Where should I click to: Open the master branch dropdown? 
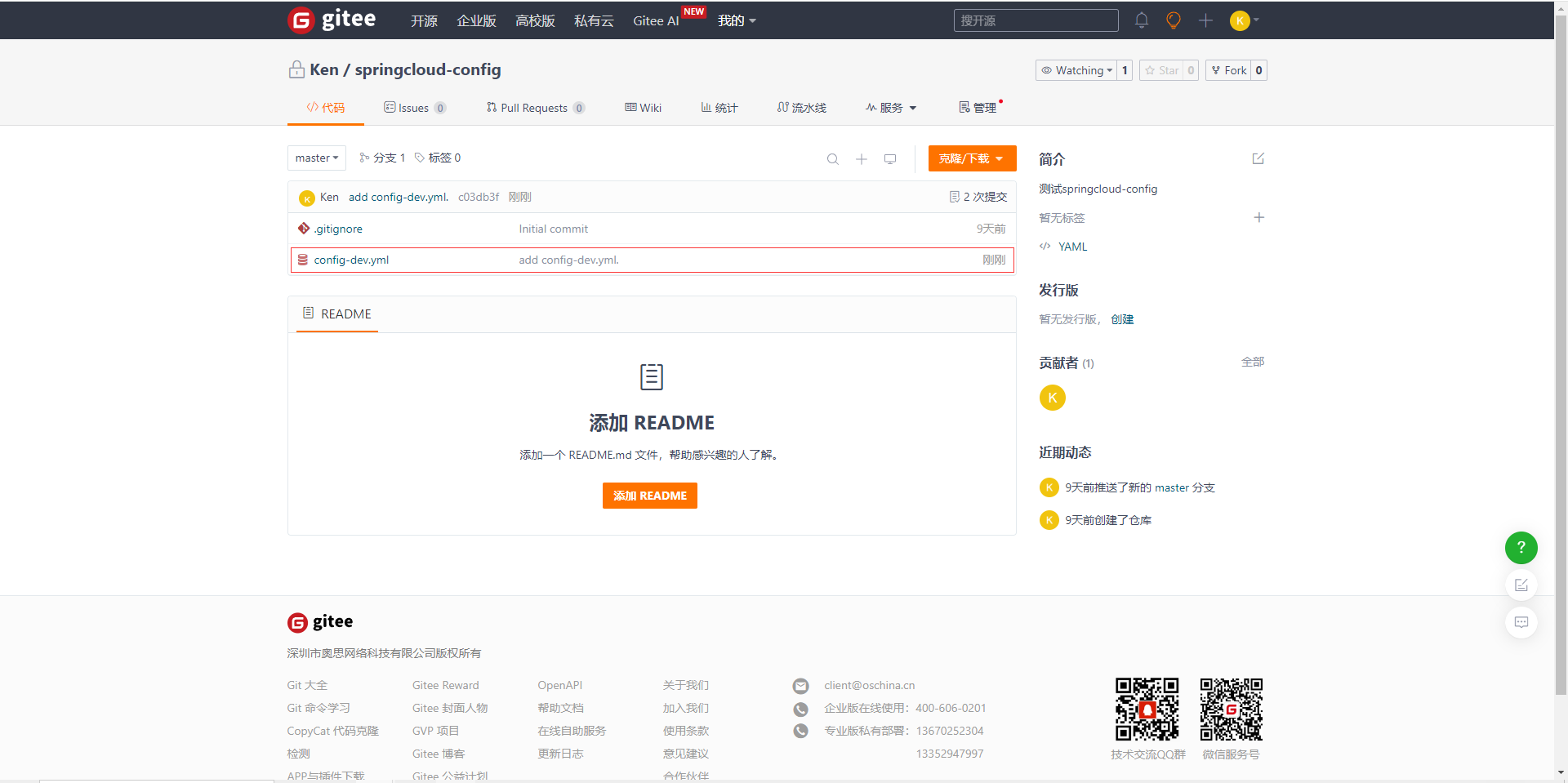coord(317,158)
